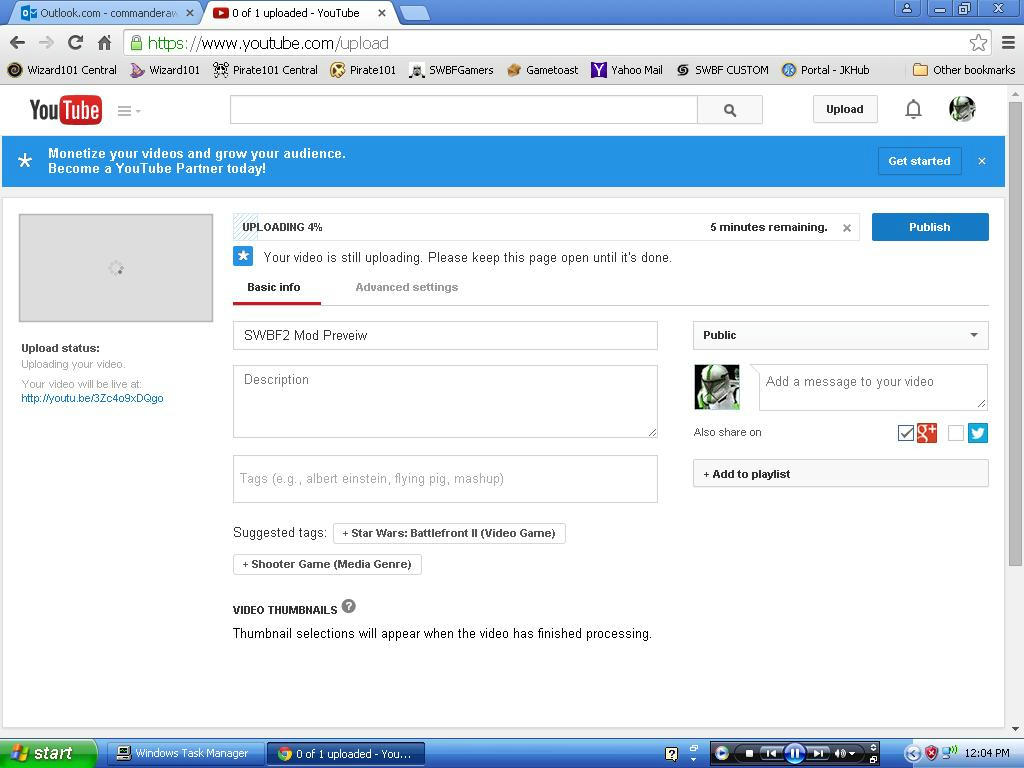
Task: Pause playback in the media player toolbar
Action: 795,754
